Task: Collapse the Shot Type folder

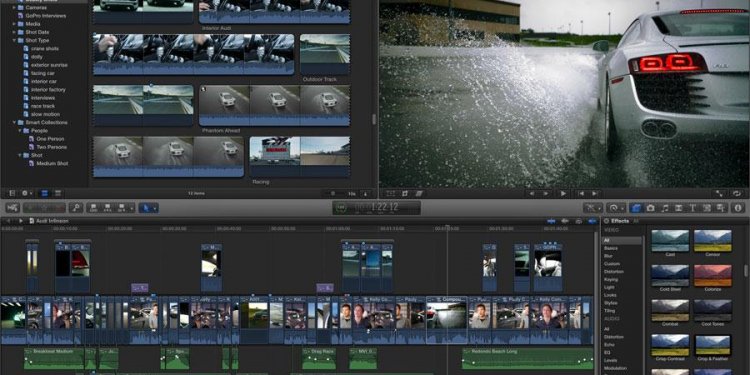Action: (15, 40)
